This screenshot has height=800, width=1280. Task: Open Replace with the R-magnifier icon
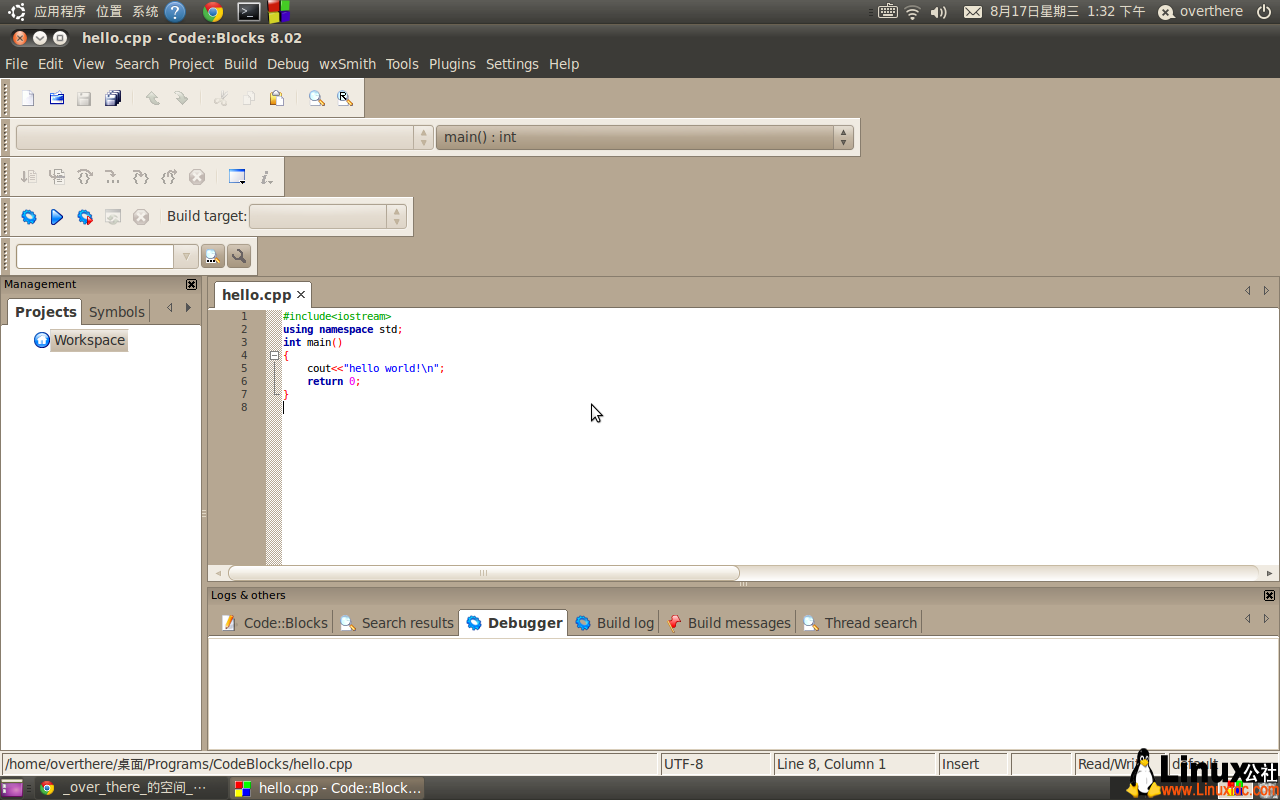pos(345,98)
